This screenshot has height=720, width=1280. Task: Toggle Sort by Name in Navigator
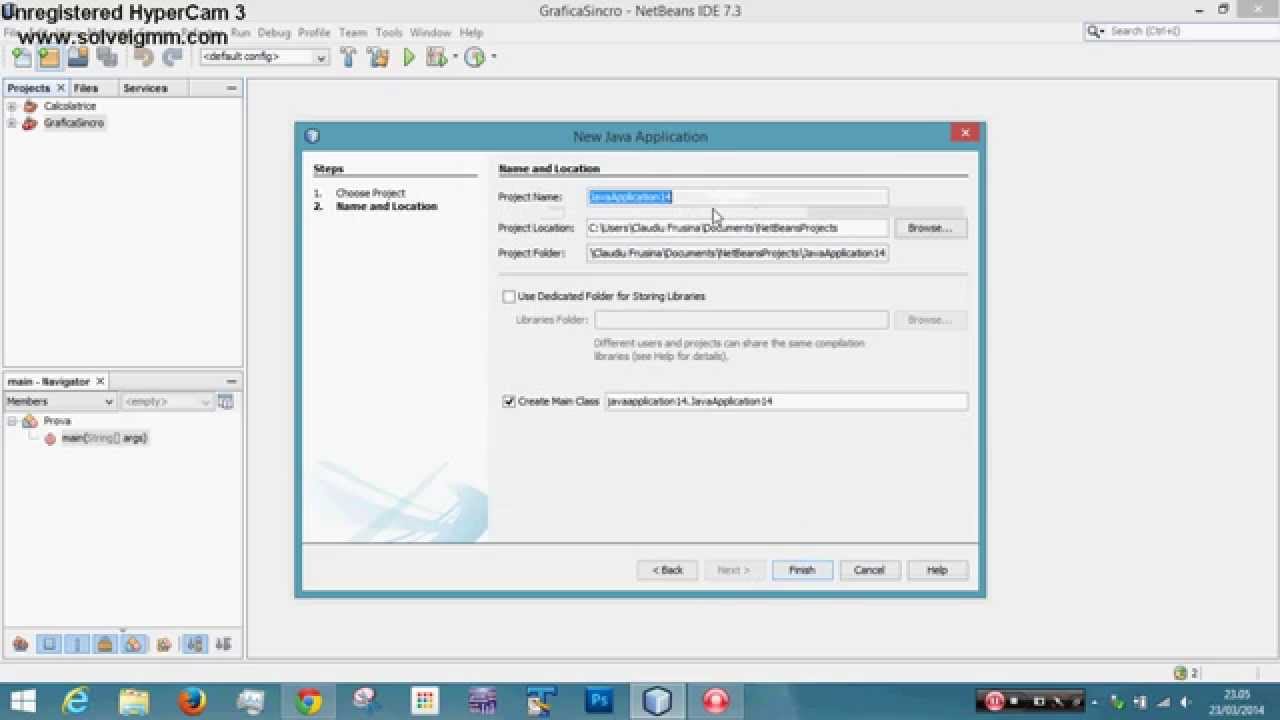coord(195,644)
